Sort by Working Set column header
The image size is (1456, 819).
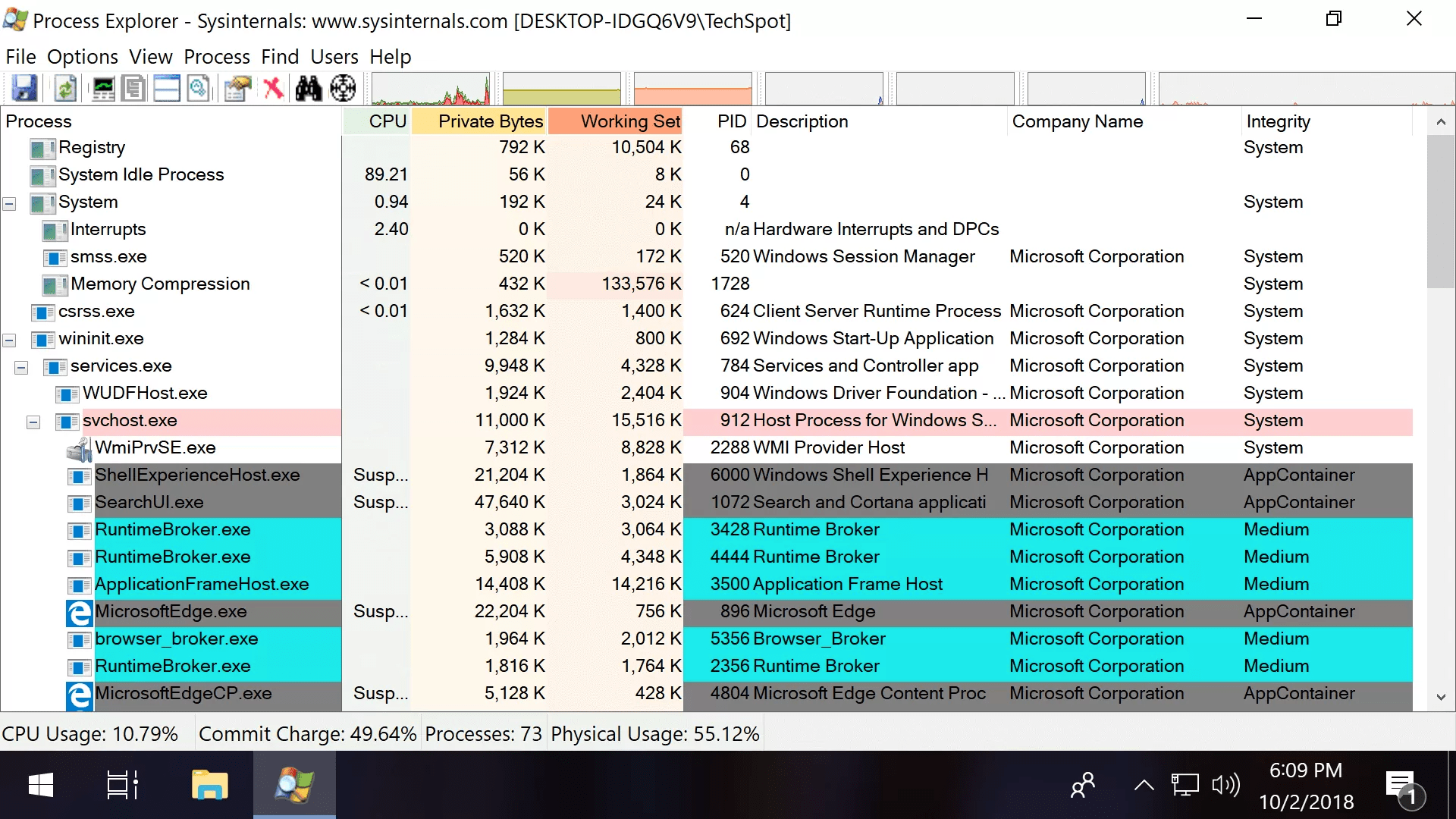click(616, 121)
